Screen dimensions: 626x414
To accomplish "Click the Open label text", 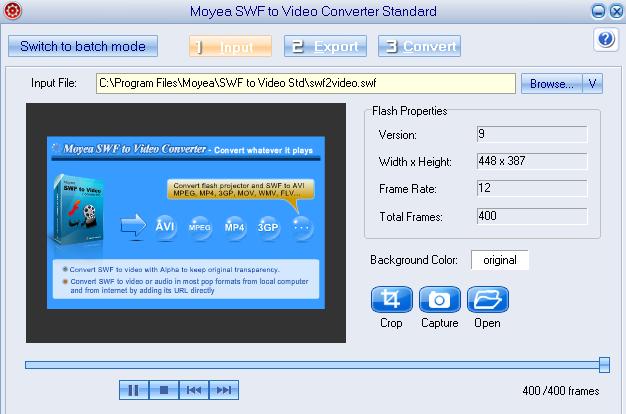I will tap(487, 323).
